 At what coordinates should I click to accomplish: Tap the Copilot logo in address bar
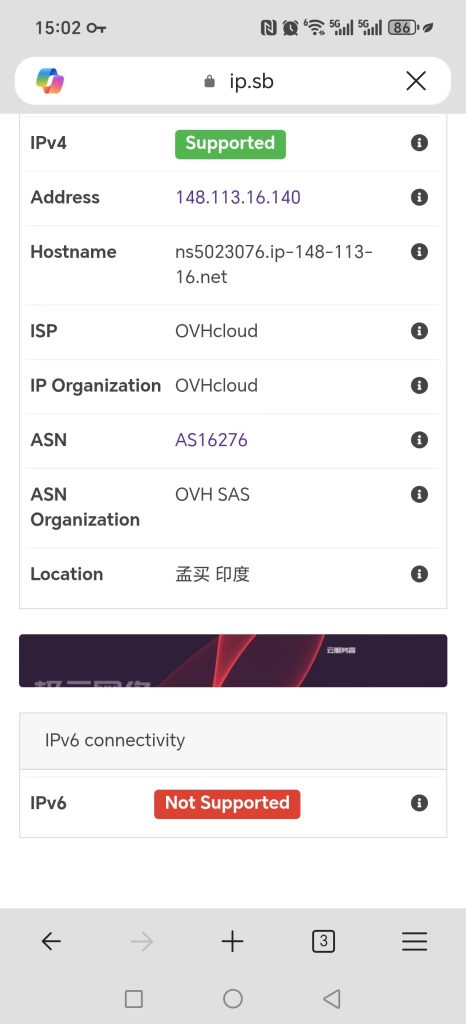click(x=50, y=81)
